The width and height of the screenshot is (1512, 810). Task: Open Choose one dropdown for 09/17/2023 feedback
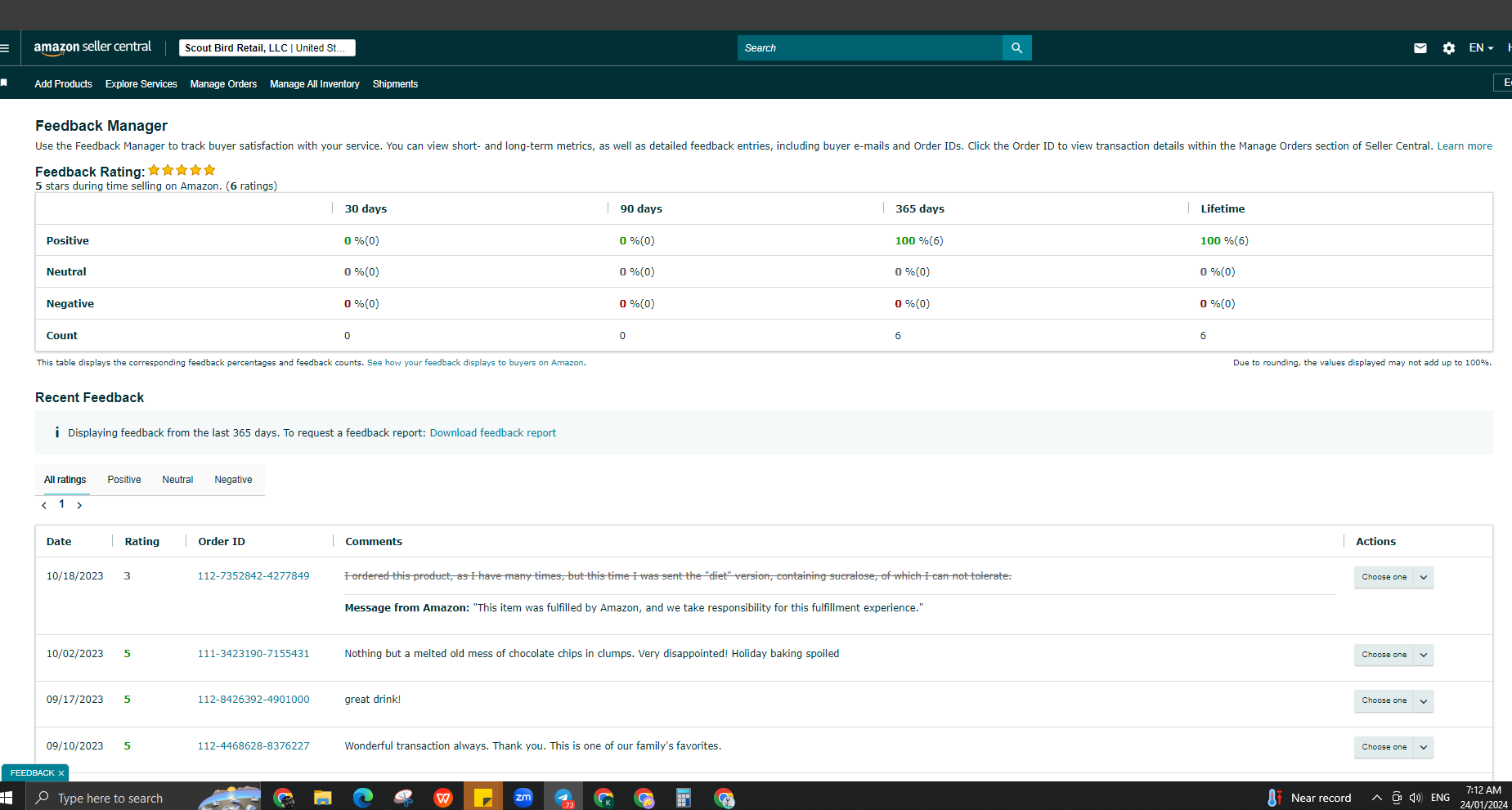tap(1393, 700)
